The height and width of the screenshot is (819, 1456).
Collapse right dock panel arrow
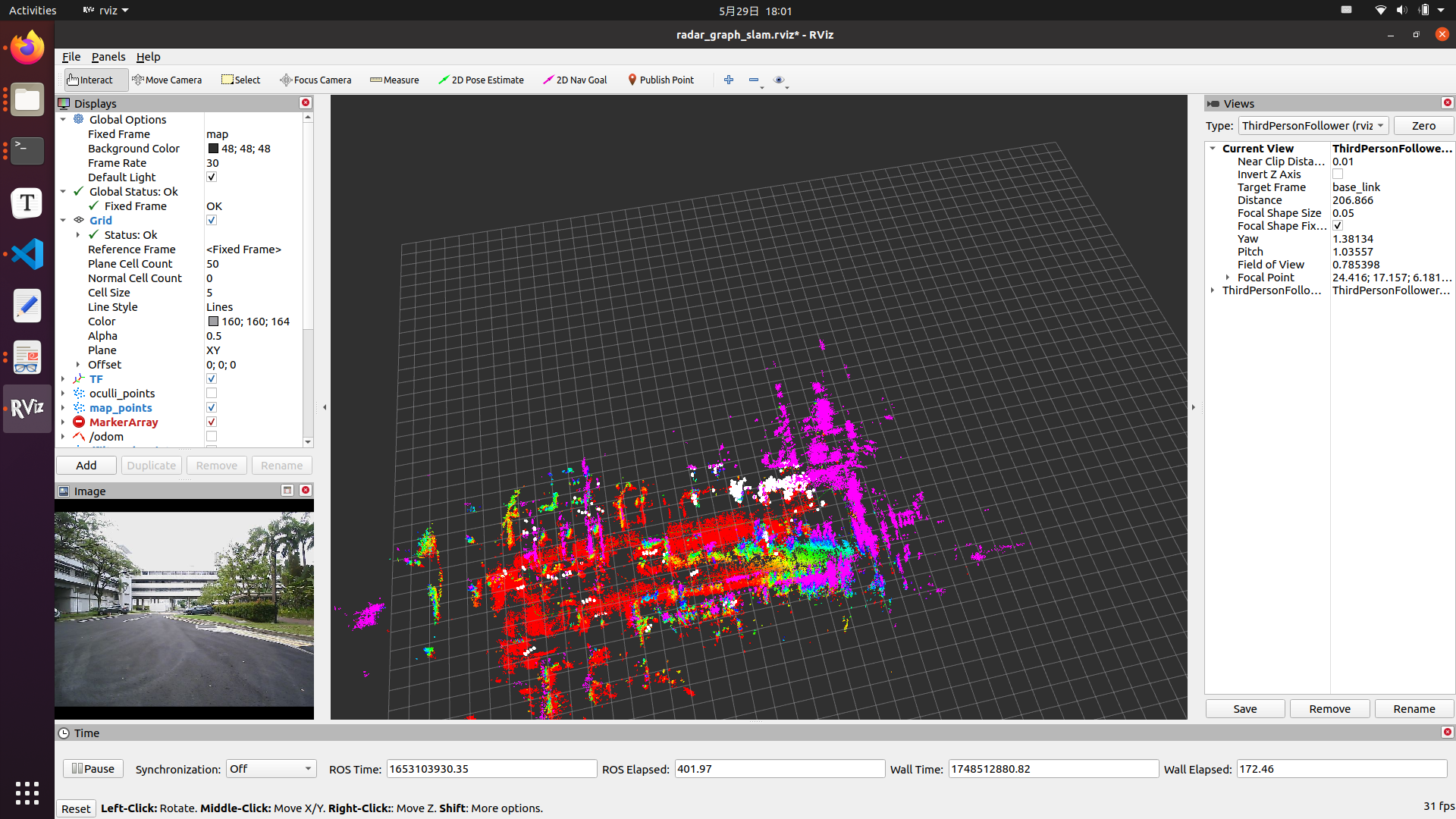click(1194, 407)
